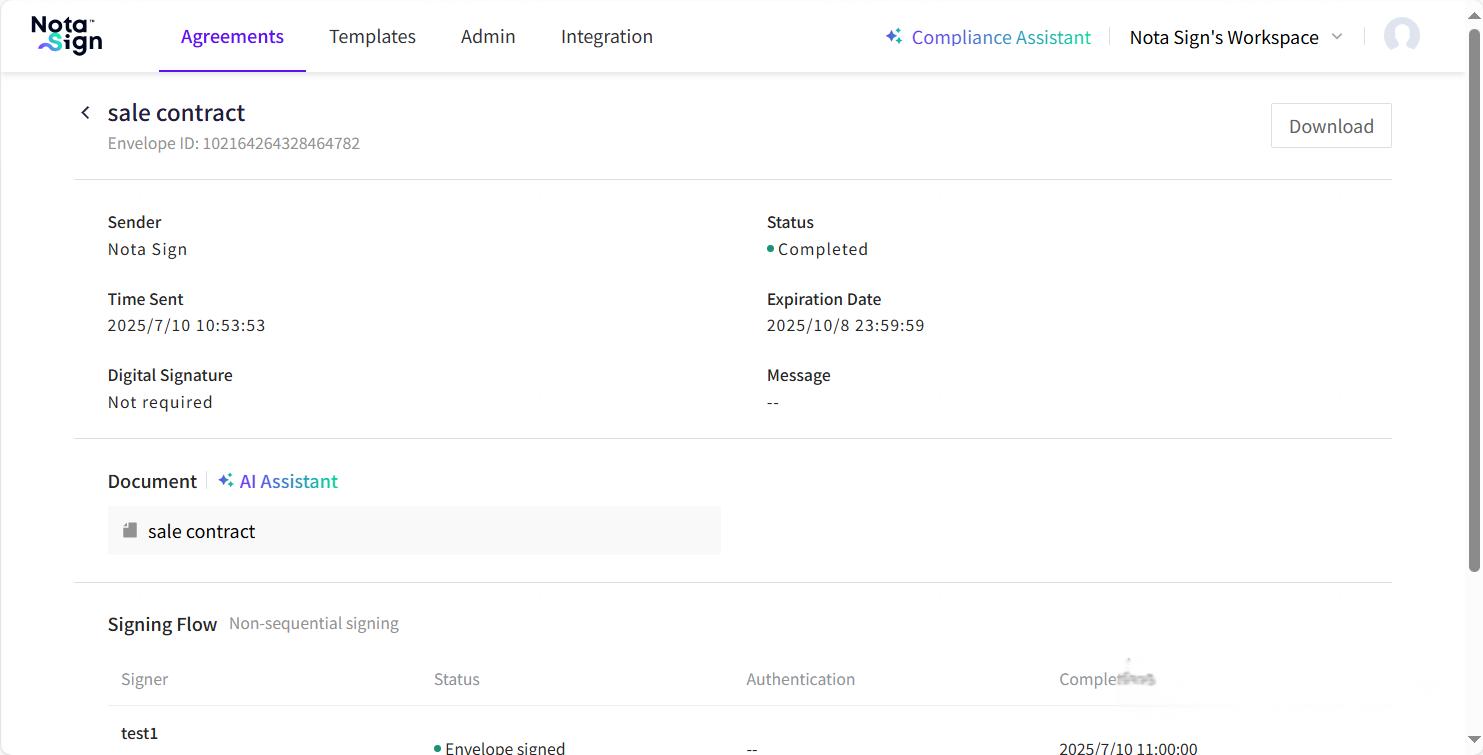Download the sale contract envelope
Screen dimensions: 1483x755
(x=1330, y=126)
